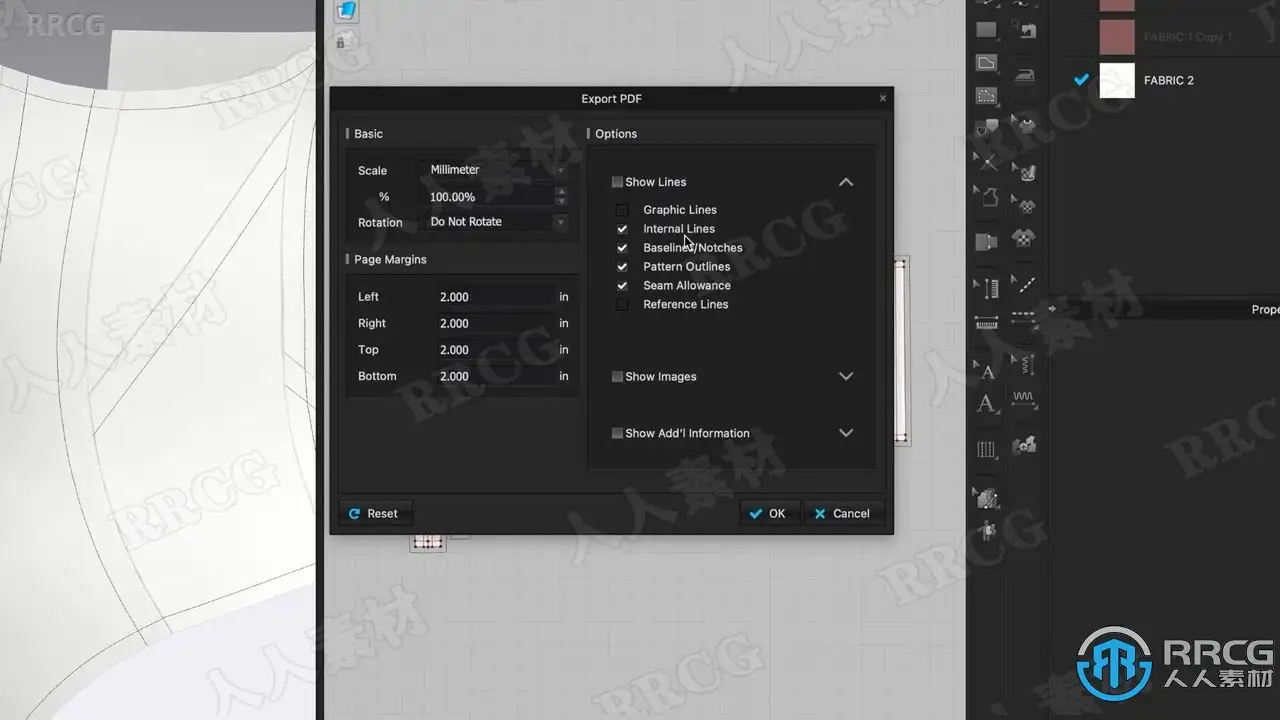This screenshot has width=1280, height=720.
Task: Select the arrow with vertical zigzag tool
Action: point(1025,364)
